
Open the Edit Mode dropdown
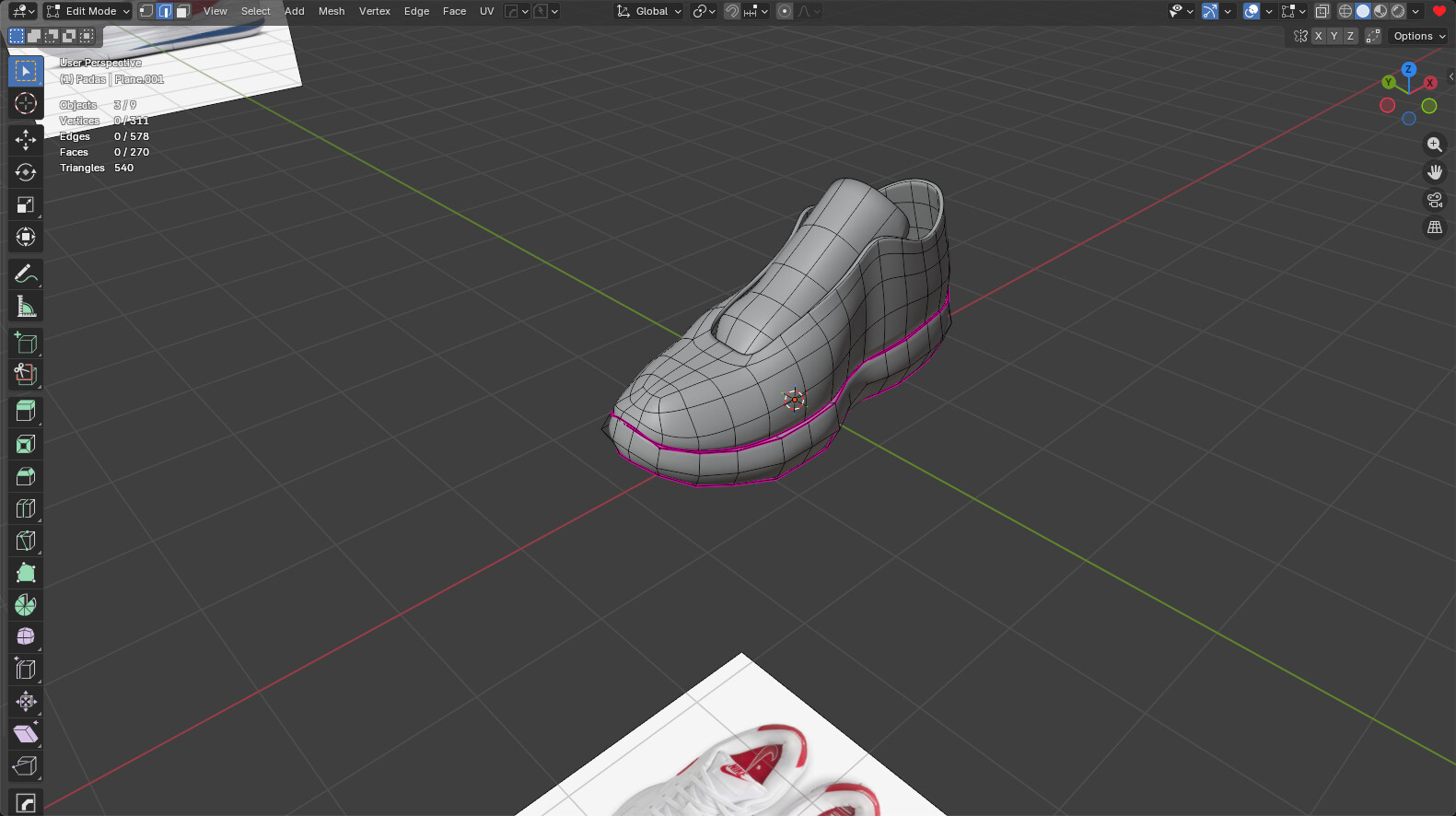pyautogui.click(x=88, y=11)
